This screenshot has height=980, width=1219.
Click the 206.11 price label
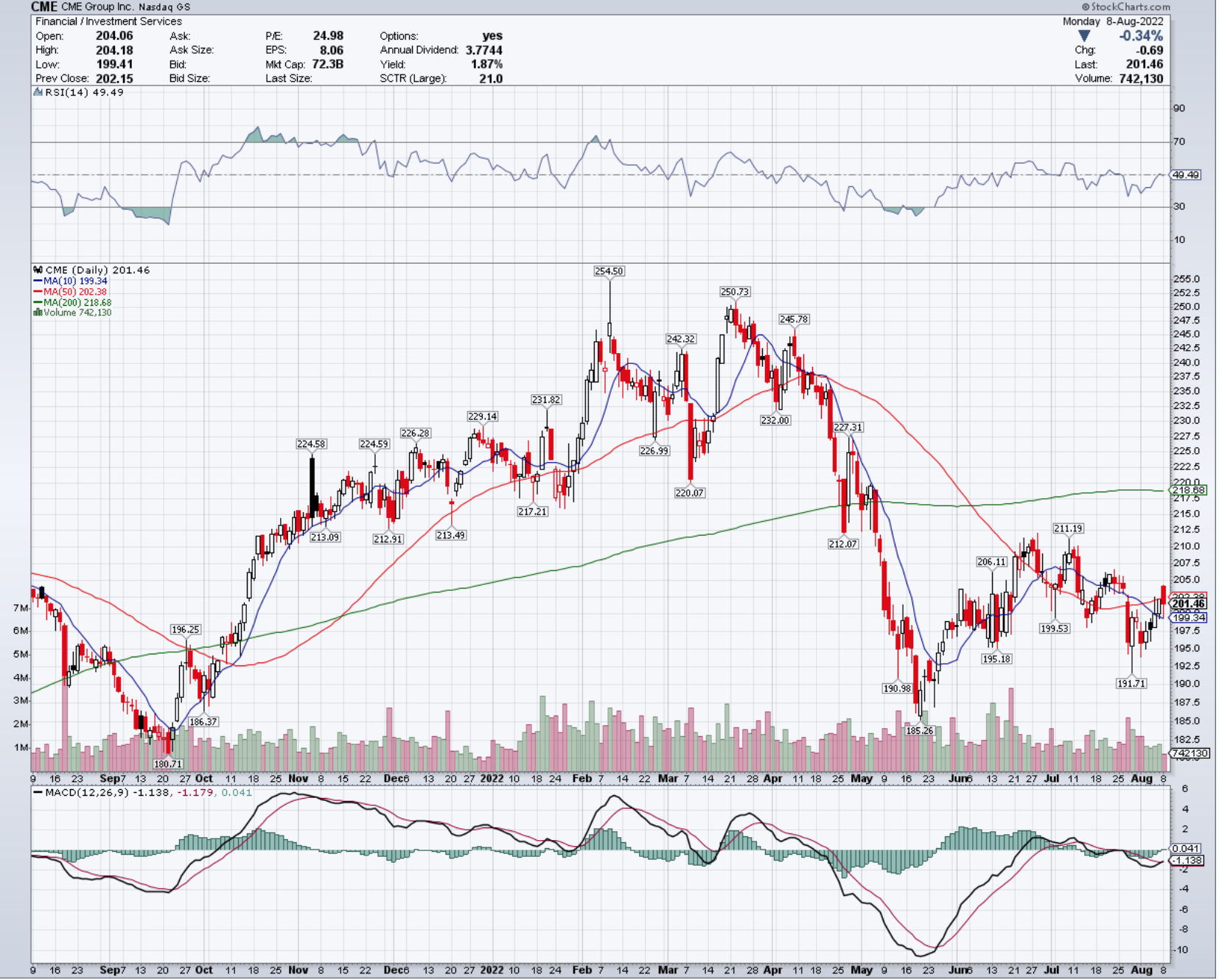coord(991,561)
